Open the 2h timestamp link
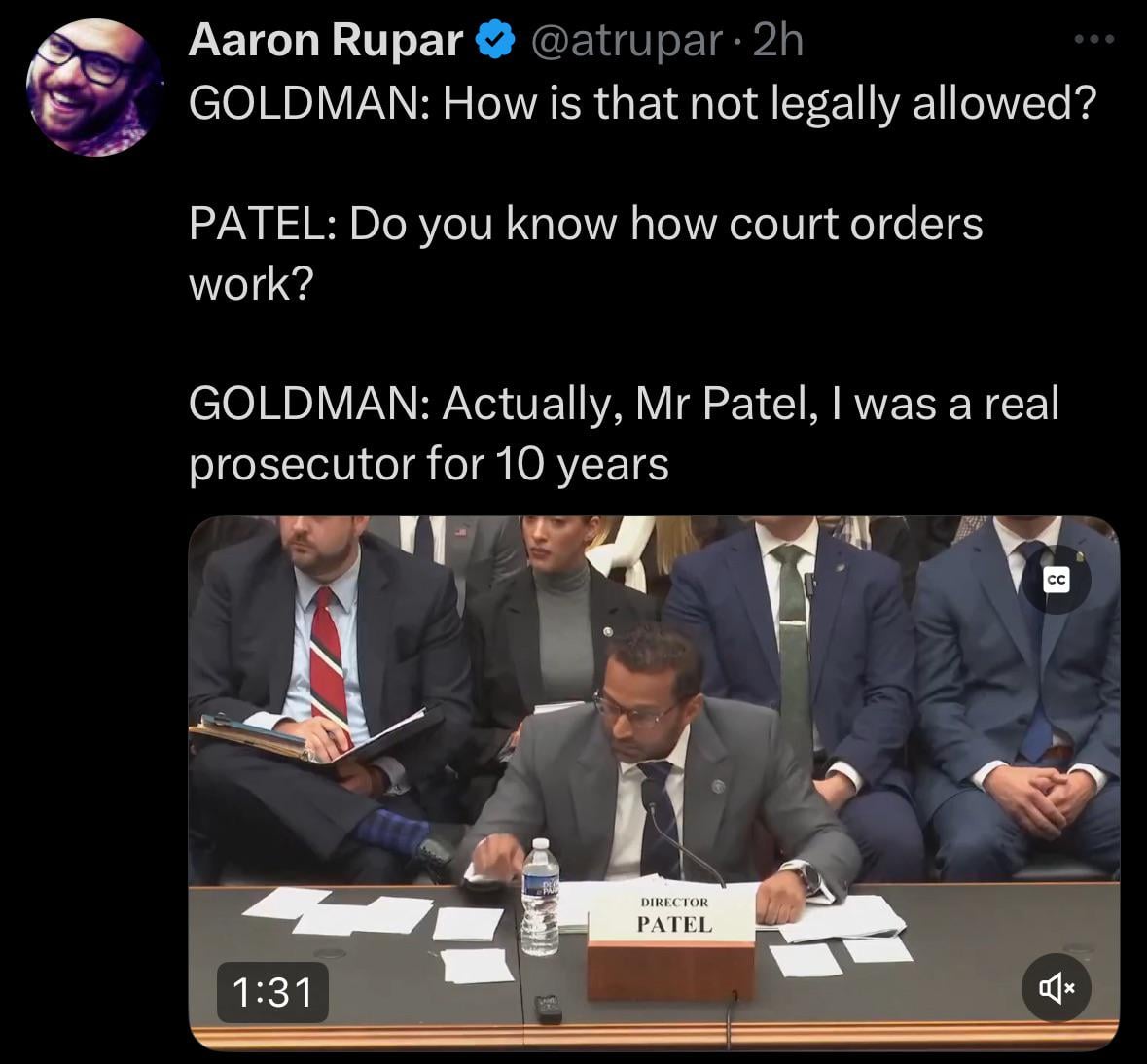Screen dimensions: 1147x1064 point(777,40)
